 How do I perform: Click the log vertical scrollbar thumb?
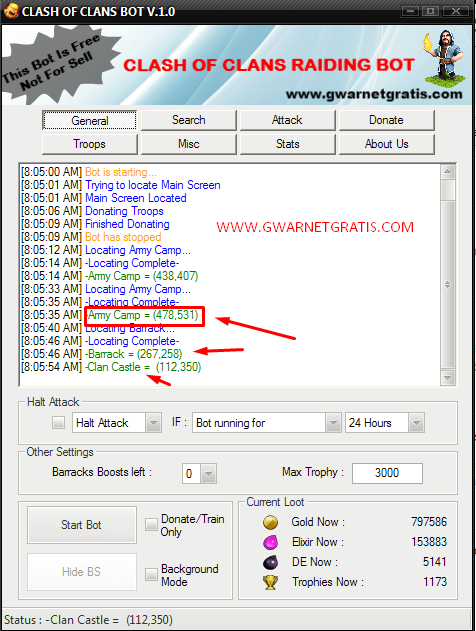[x=448, y=190]
